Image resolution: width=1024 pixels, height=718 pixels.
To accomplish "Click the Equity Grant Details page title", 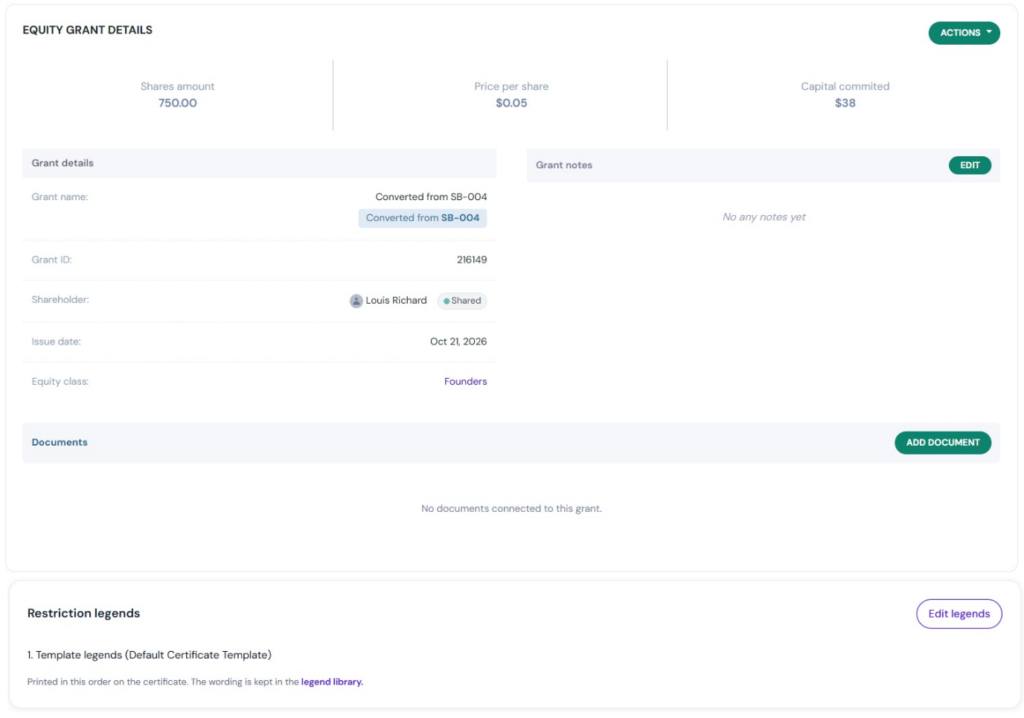I will [87, 30].
